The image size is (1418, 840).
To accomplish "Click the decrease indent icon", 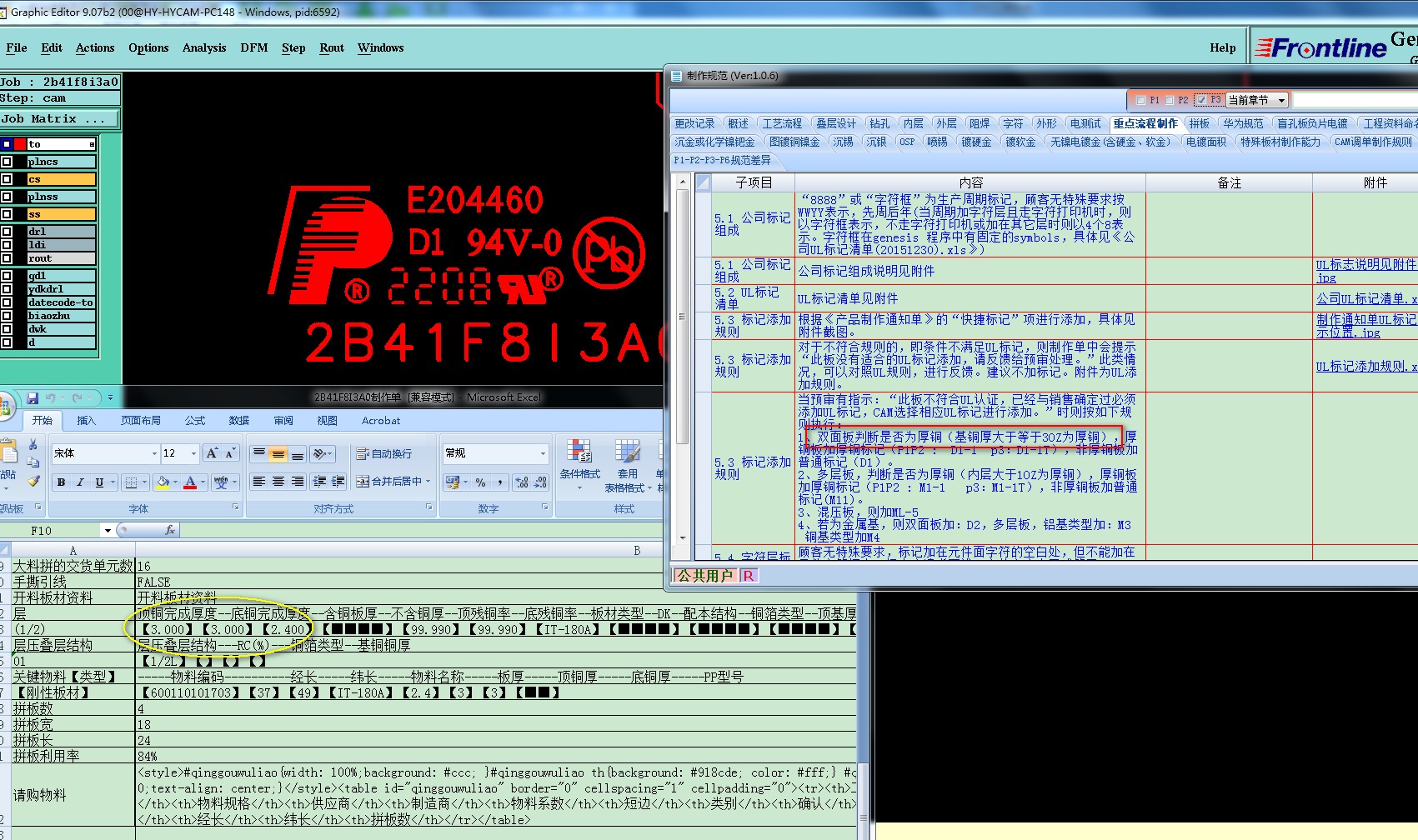I will tap(319, 482).
